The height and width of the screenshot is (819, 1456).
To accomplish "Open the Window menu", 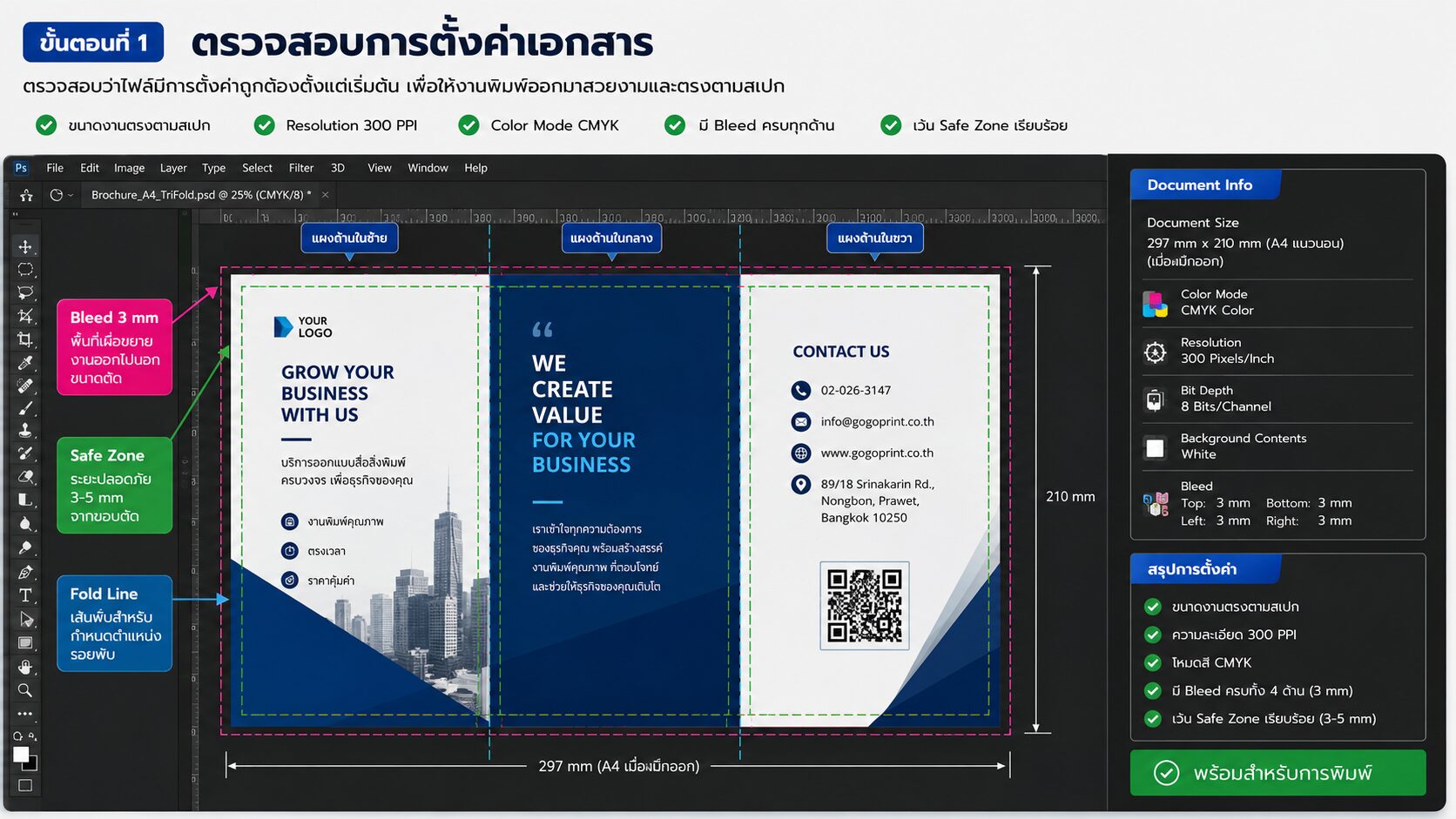I will point(428,168).
